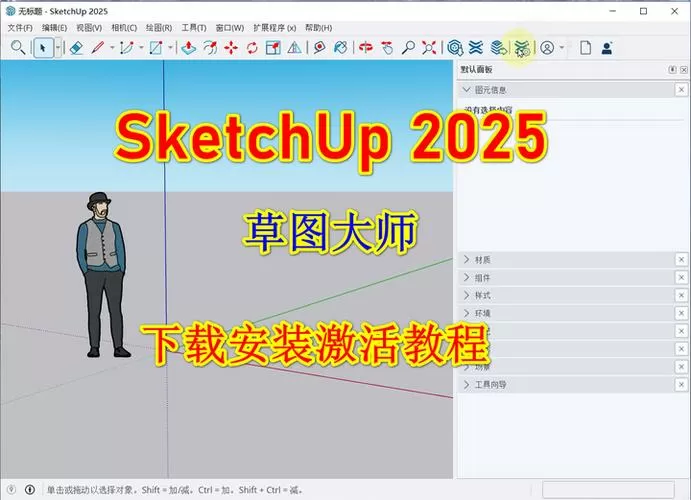
Task: Open the Extension Warehouse icon
Action: point(476,48)
